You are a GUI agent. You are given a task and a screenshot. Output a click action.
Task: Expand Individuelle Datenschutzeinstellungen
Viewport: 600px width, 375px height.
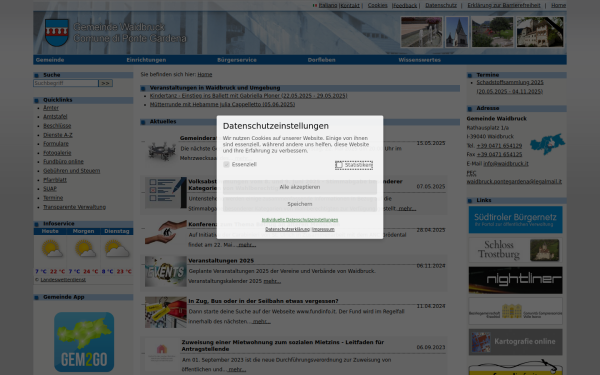click(300, 220)
